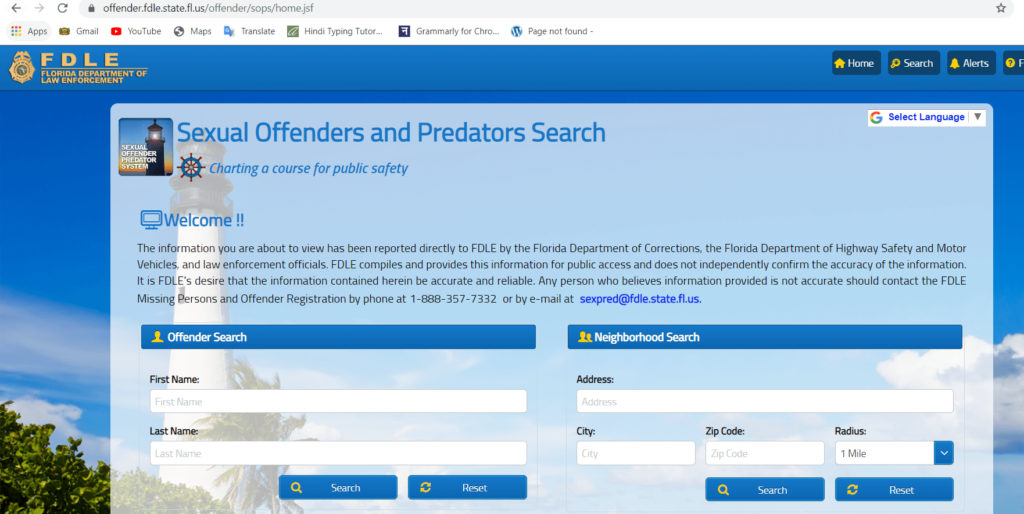Viewport: 1024px width, 514px height.
Task: Focus the First Name input field
Action: coord(338,401)
